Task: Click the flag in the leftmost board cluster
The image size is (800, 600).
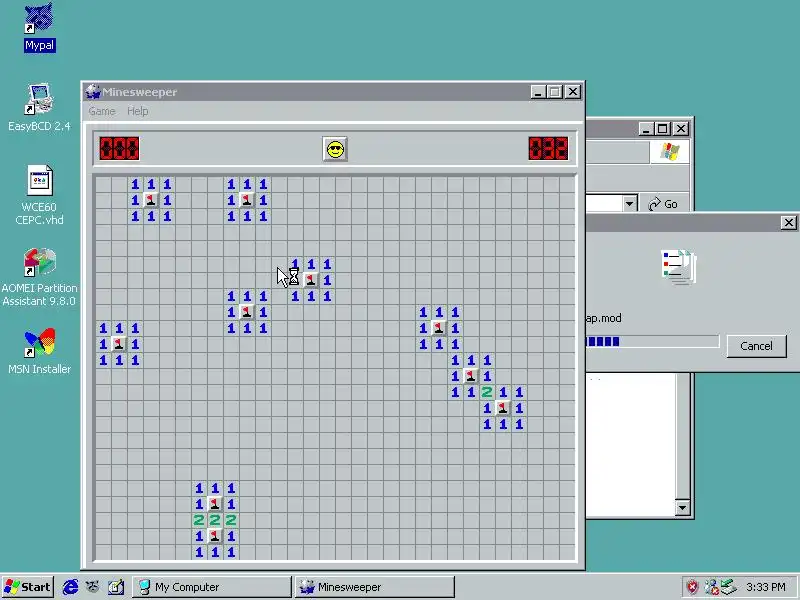Action: tap(119, 344)
